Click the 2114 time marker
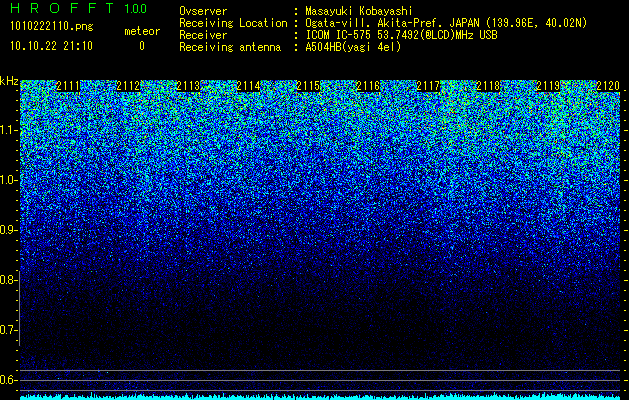 coord(248,86)
